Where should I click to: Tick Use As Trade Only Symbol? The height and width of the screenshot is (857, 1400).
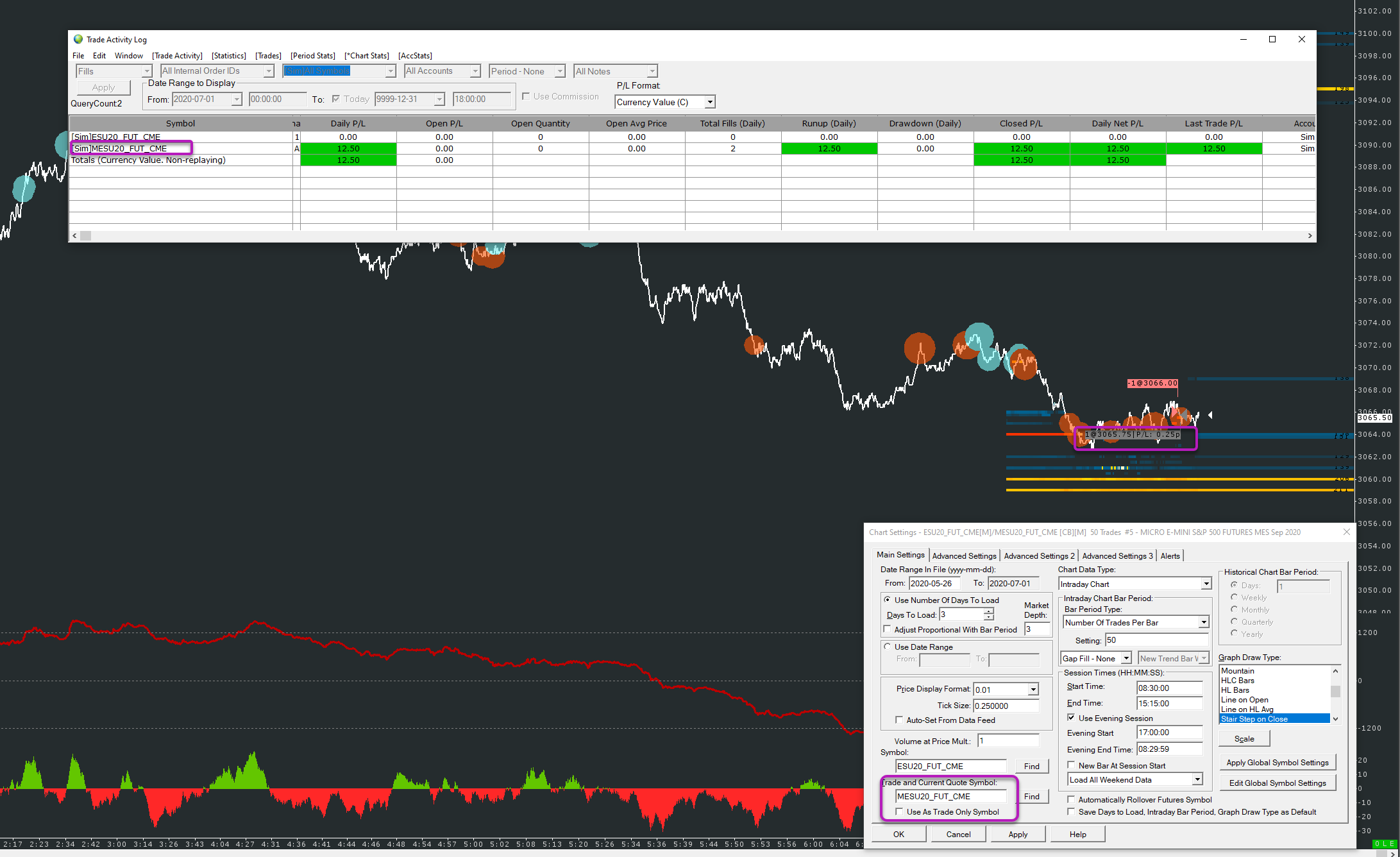(899, 811)
